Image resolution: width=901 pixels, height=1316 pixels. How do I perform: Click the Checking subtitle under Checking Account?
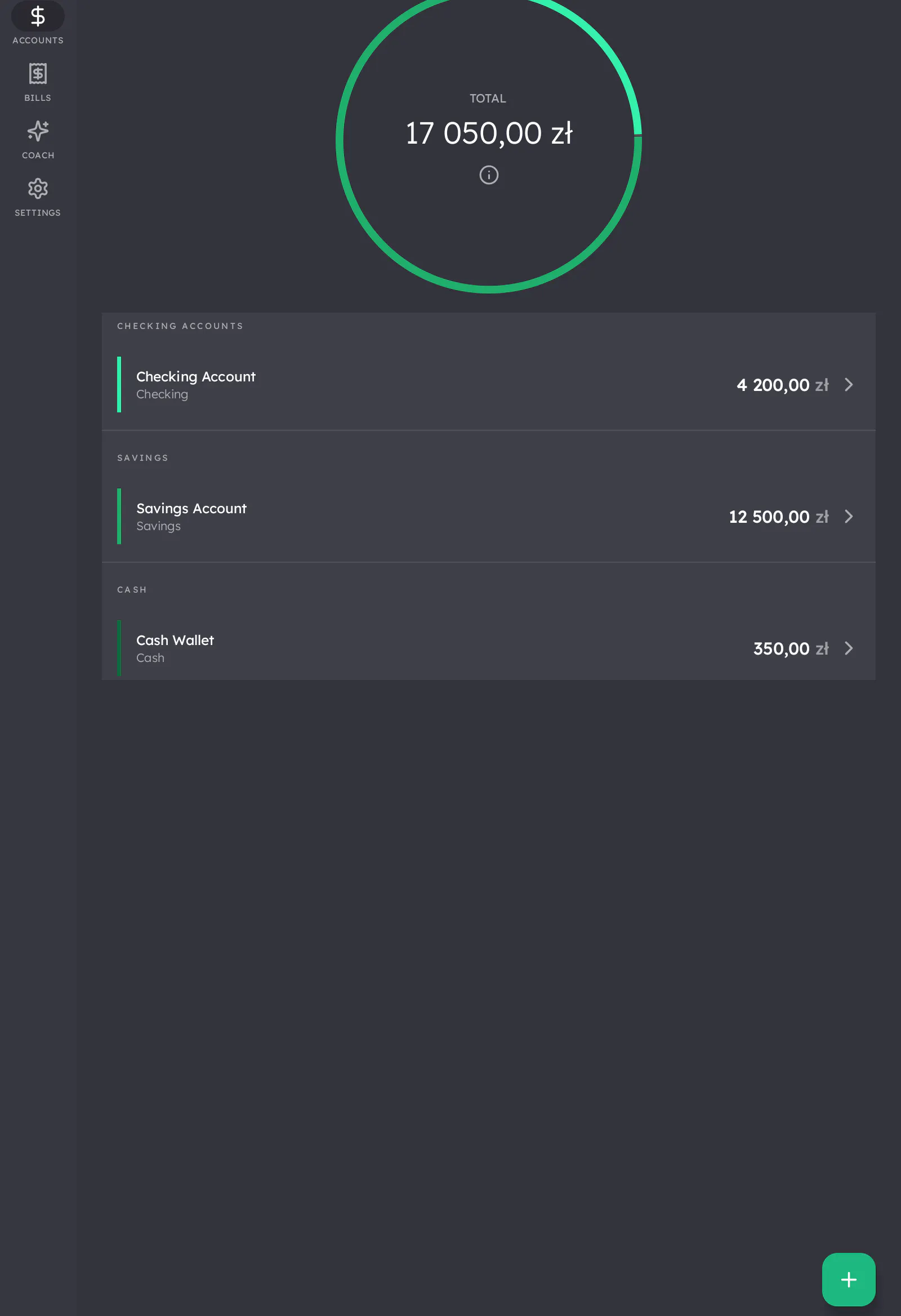coord(162,394)
